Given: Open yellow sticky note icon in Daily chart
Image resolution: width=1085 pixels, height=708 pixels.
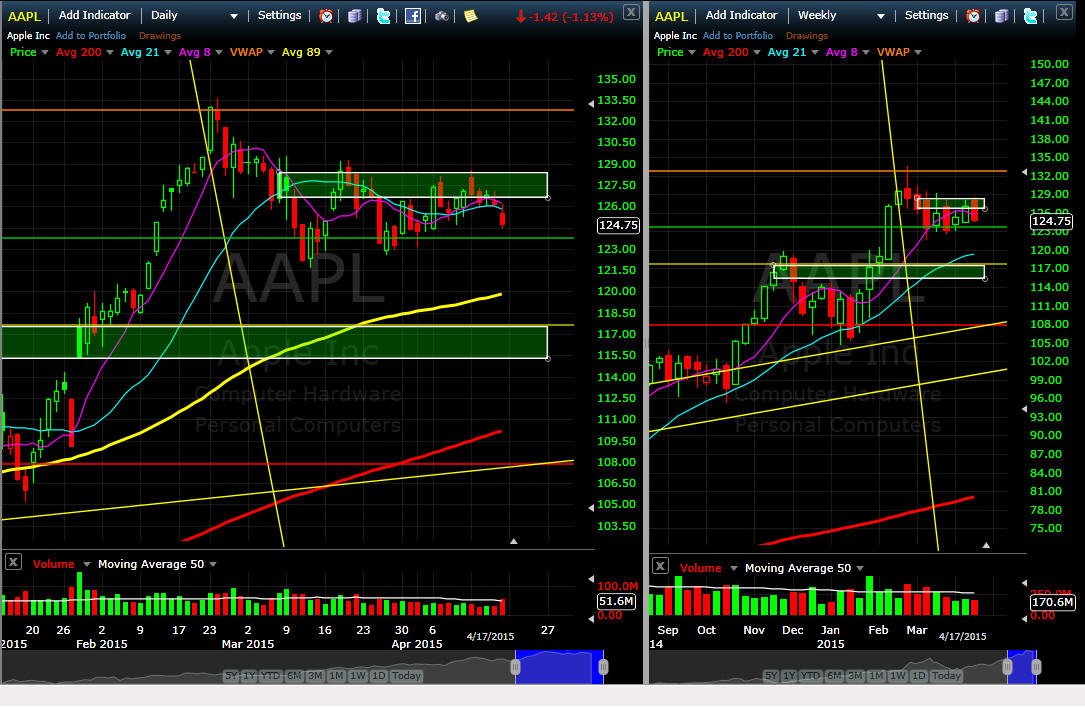Looking at the screenshot, I should click(471, 16).
